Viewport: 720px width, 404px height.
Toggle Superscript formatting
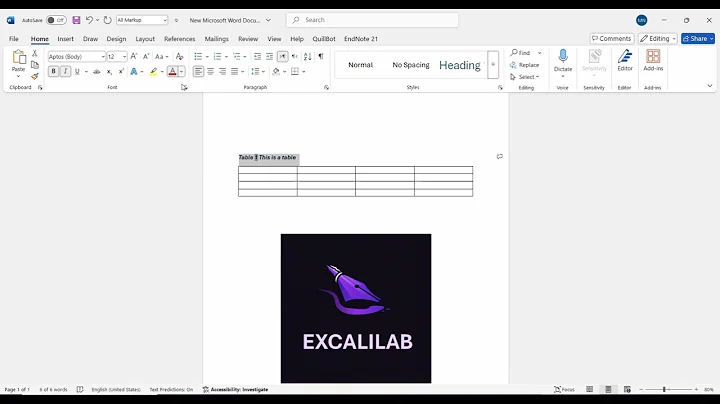click(121, 72)
